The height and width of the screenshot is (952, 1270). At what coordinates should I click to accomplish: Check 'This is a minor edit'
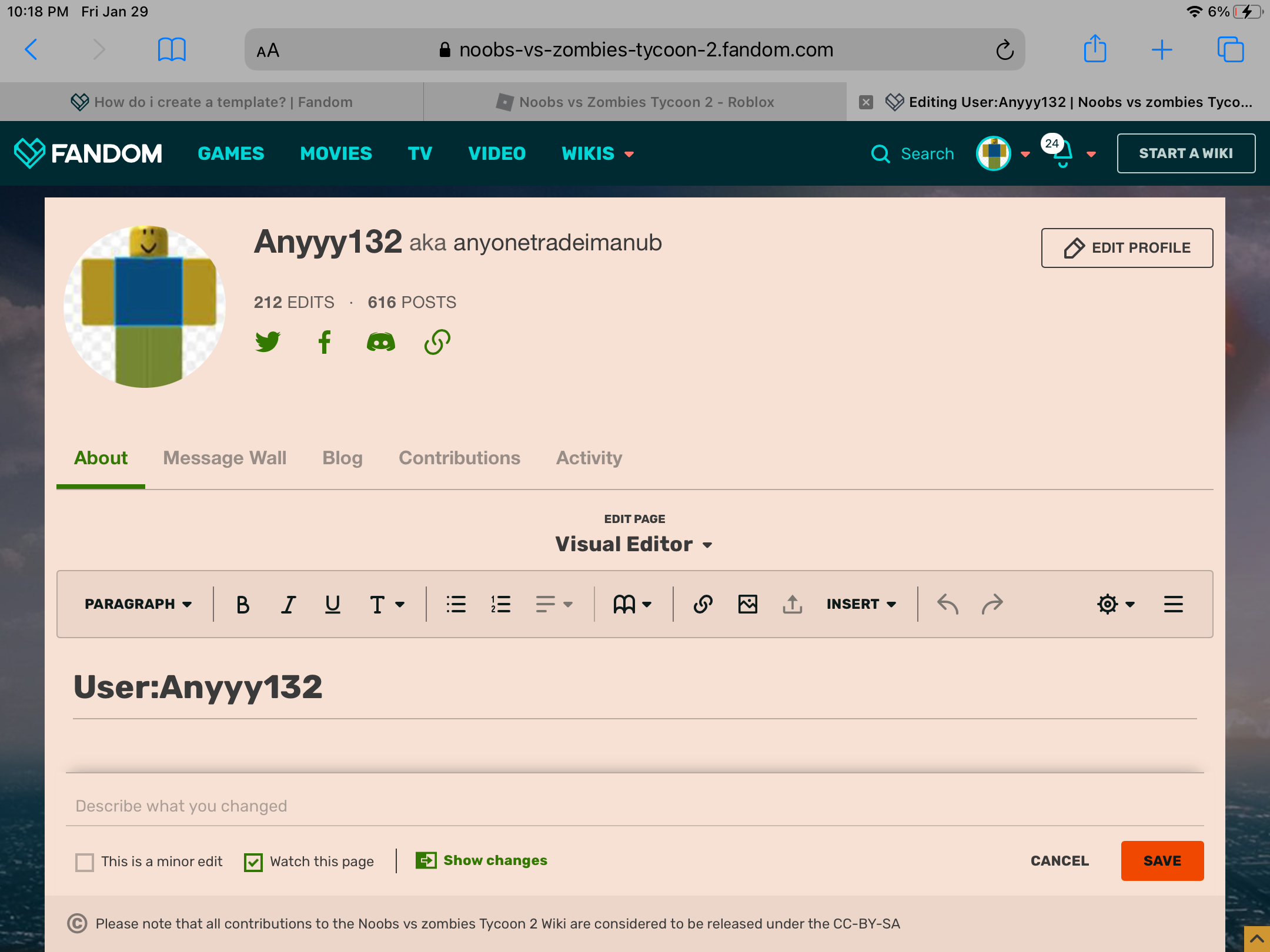(85, 862)
